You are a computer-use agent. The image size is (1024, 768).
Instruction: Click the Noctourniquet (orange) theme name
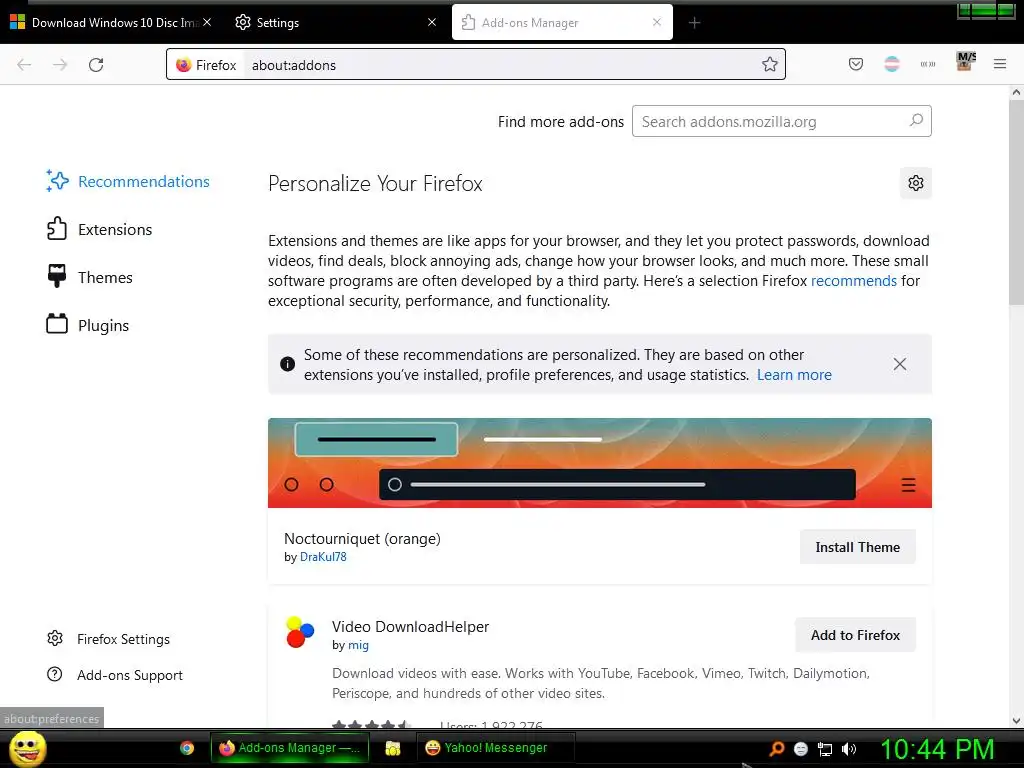point(362,539)
